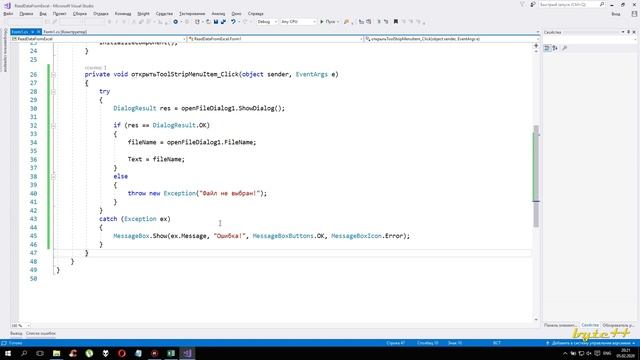The height and width of the screenshot is (360, 640).
Task: Open the ReadDataFromExcel project navigation dropdown
Action: tap(98, 39)
